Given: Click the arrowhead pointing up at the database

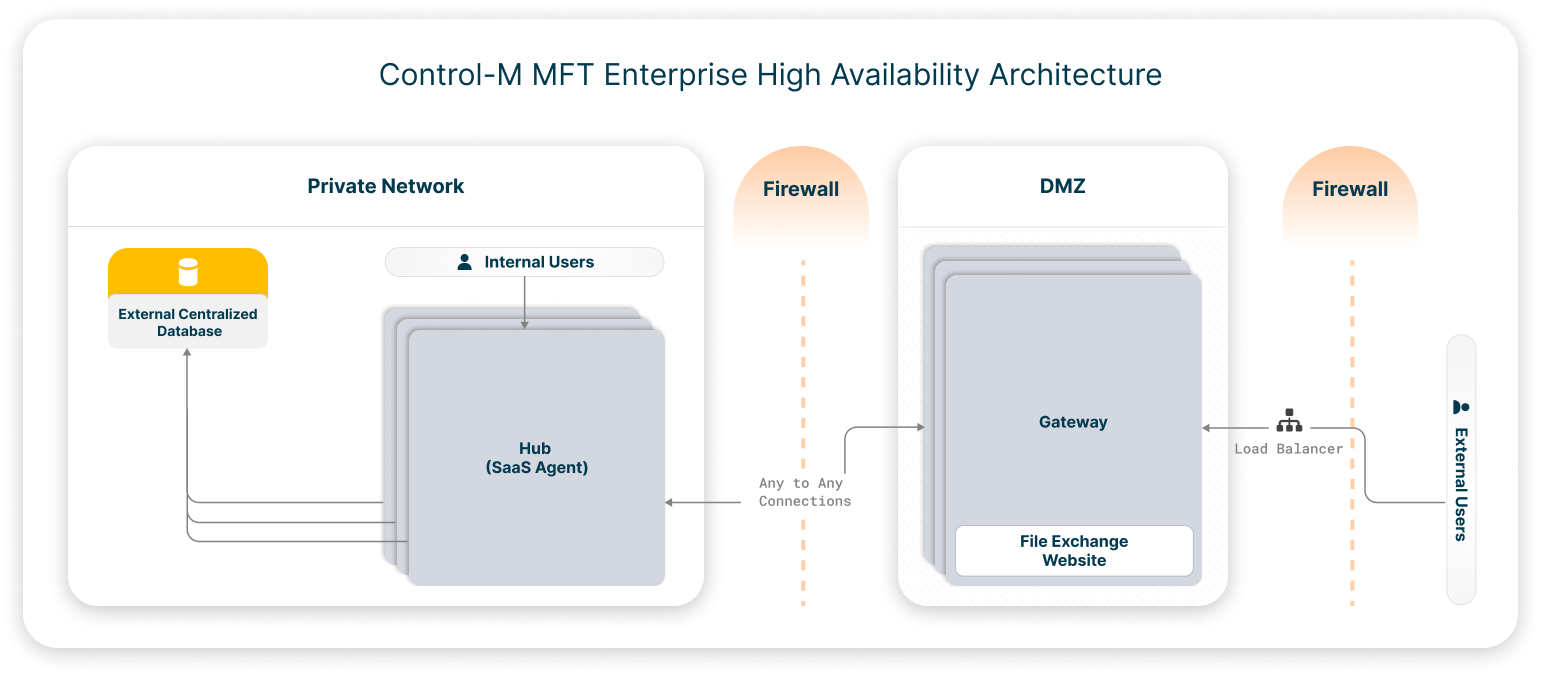Looking at the screenshot, I should point(187,355).
